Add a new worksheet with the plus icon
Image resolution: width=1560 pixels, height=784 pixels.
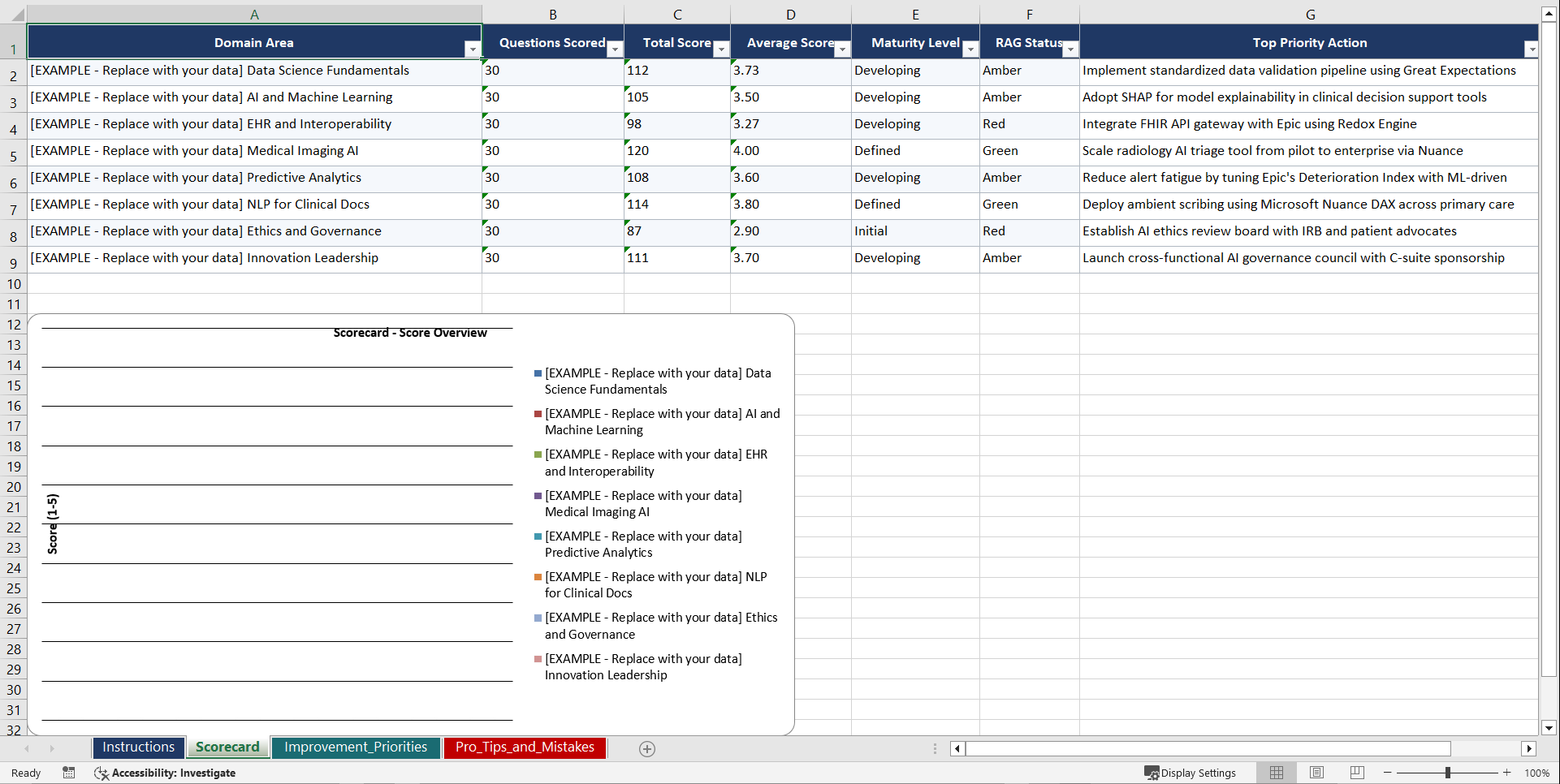coord(646,748)
